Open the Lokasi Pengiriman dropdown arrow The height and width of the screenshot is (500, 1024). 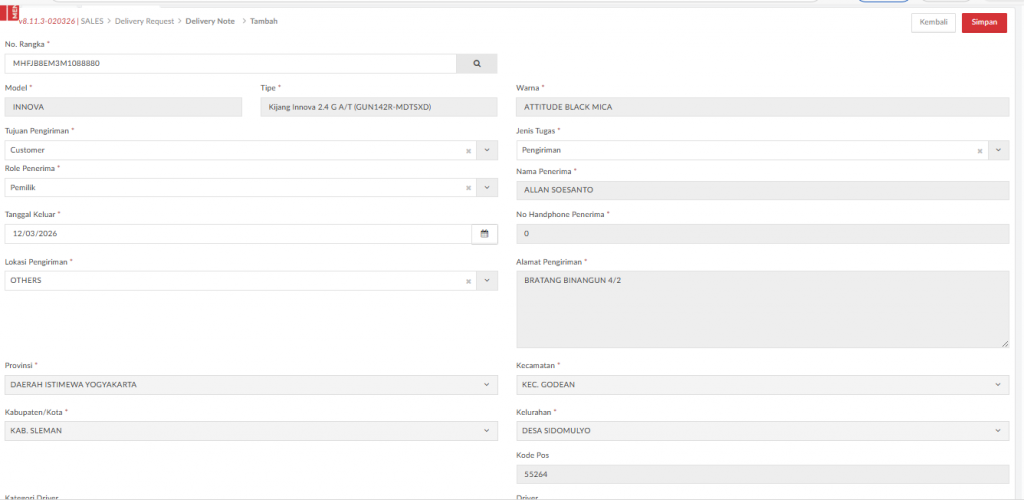tap(486, 281)
